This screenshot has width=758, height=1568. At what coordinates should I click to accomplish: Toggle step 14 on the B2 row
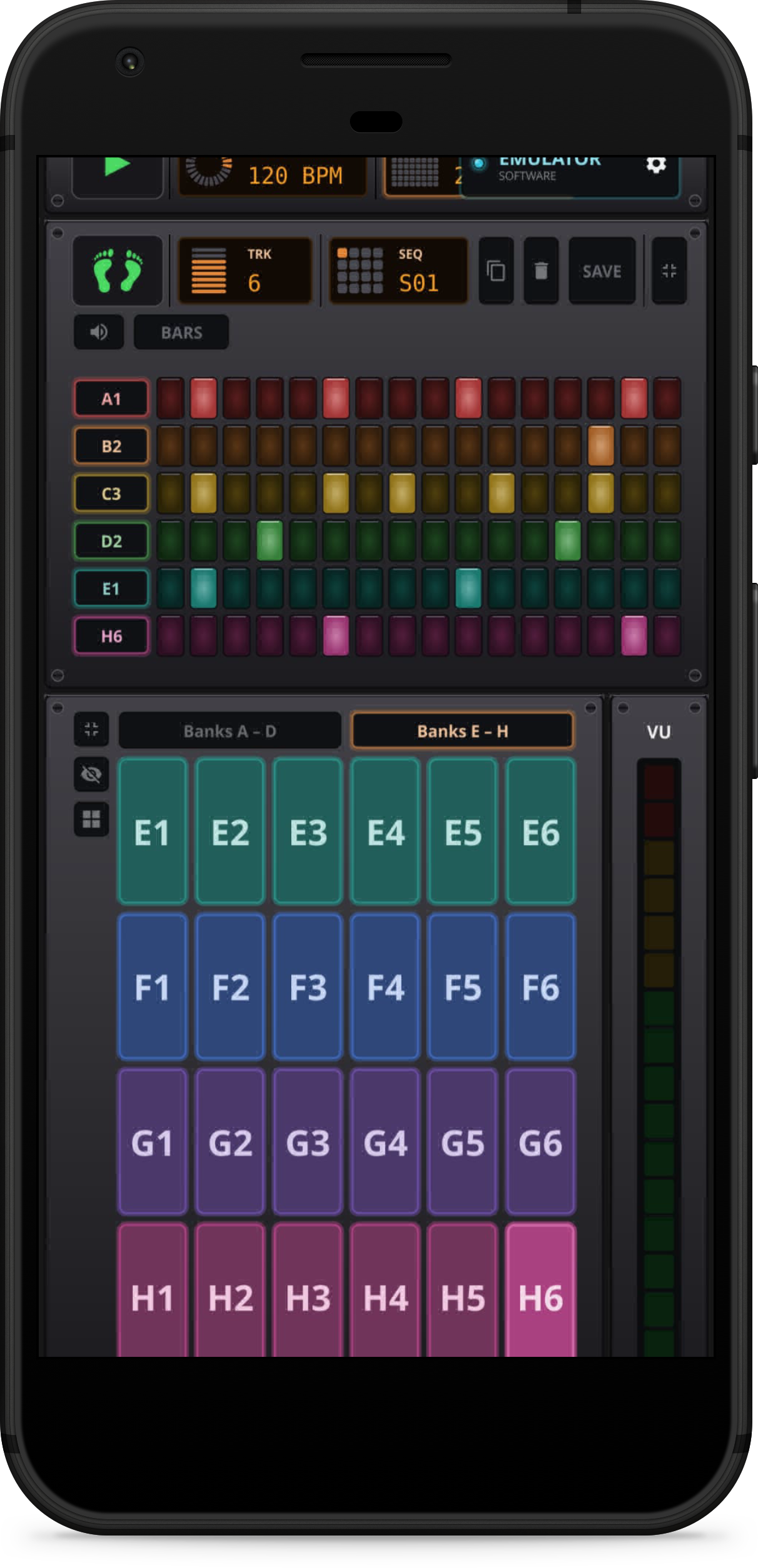pyautogui.click(x=601, y=445)
